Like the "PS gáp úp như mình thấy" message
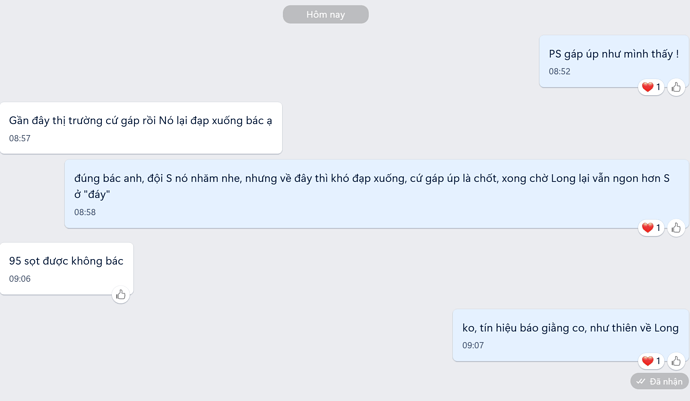The width and height of the screenshot is (690, 401). tap(676, 87)
